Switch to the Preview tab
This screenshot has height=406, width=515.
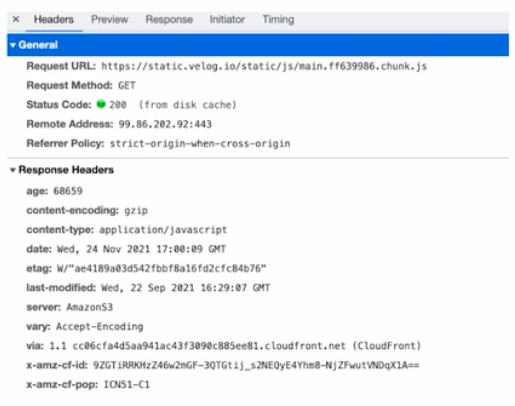coord(109,19)
